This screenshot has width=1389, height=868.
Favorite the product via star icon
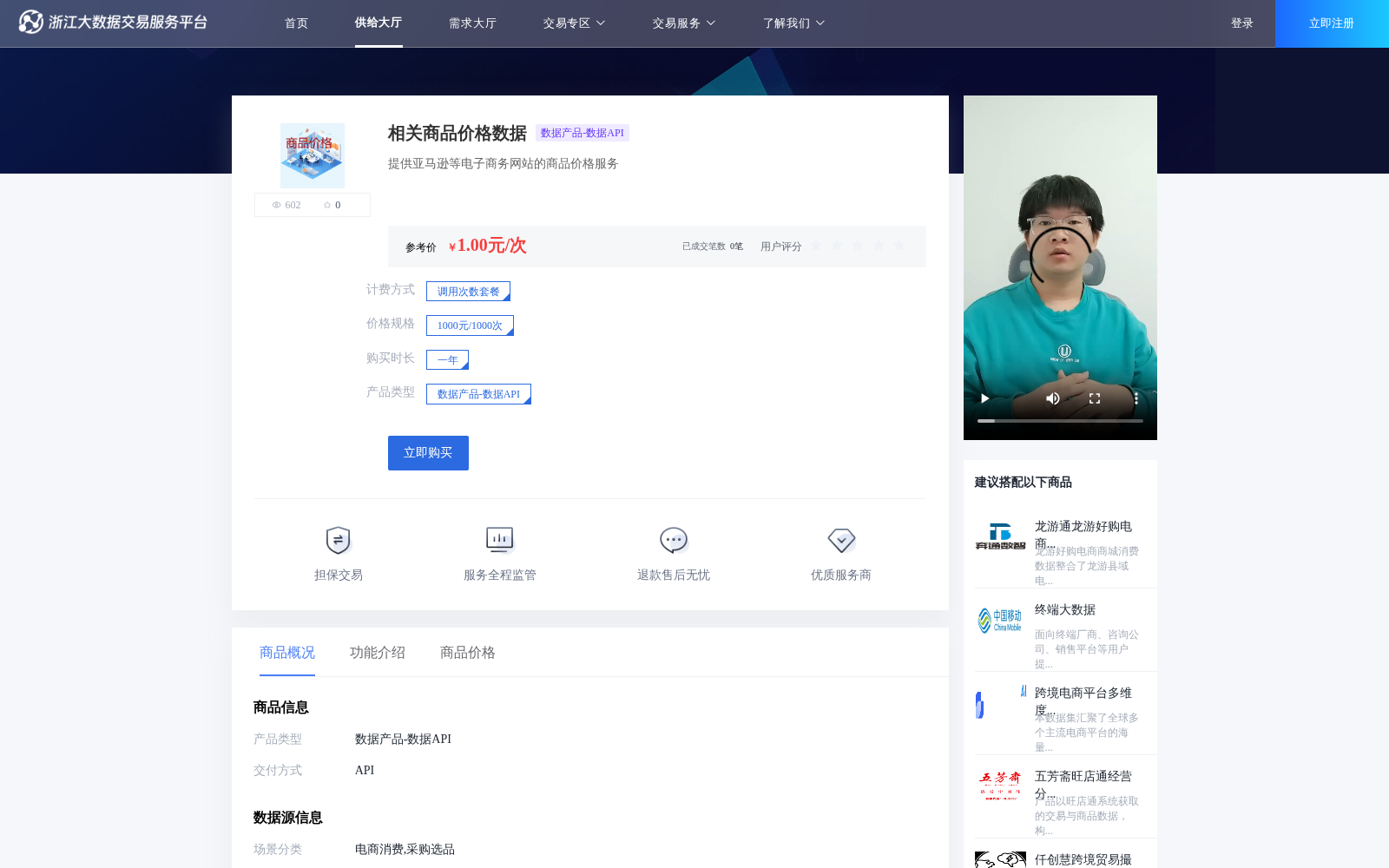(327, 205)
